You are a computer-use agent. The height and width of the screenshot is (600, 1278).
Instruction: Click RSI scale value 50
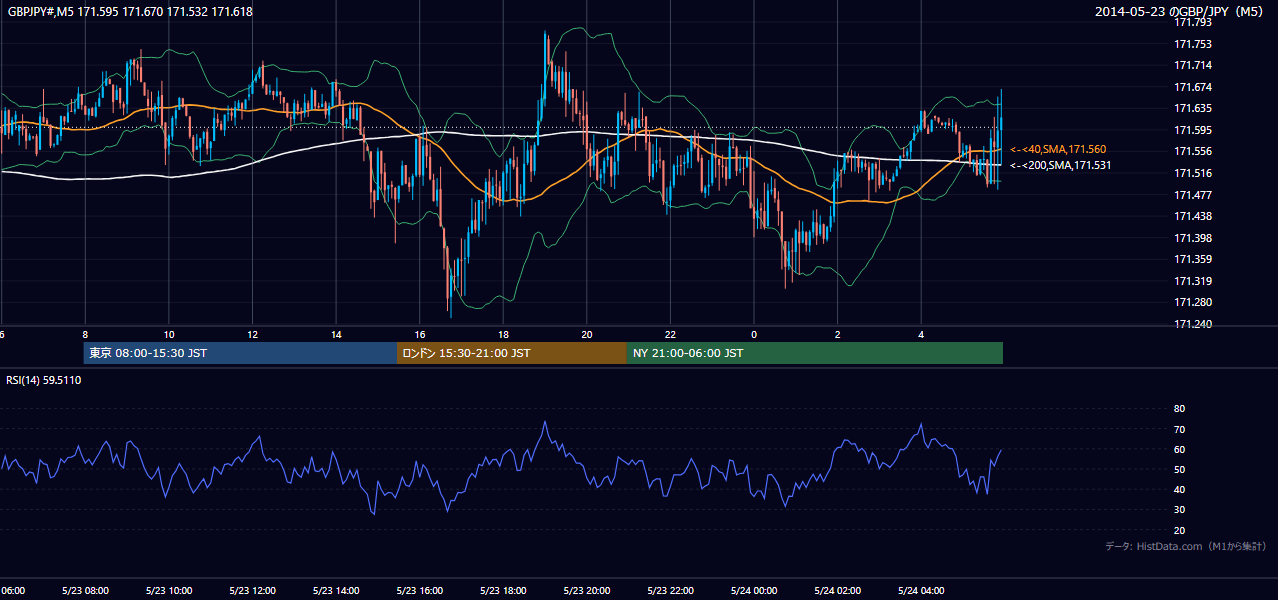1180,469
